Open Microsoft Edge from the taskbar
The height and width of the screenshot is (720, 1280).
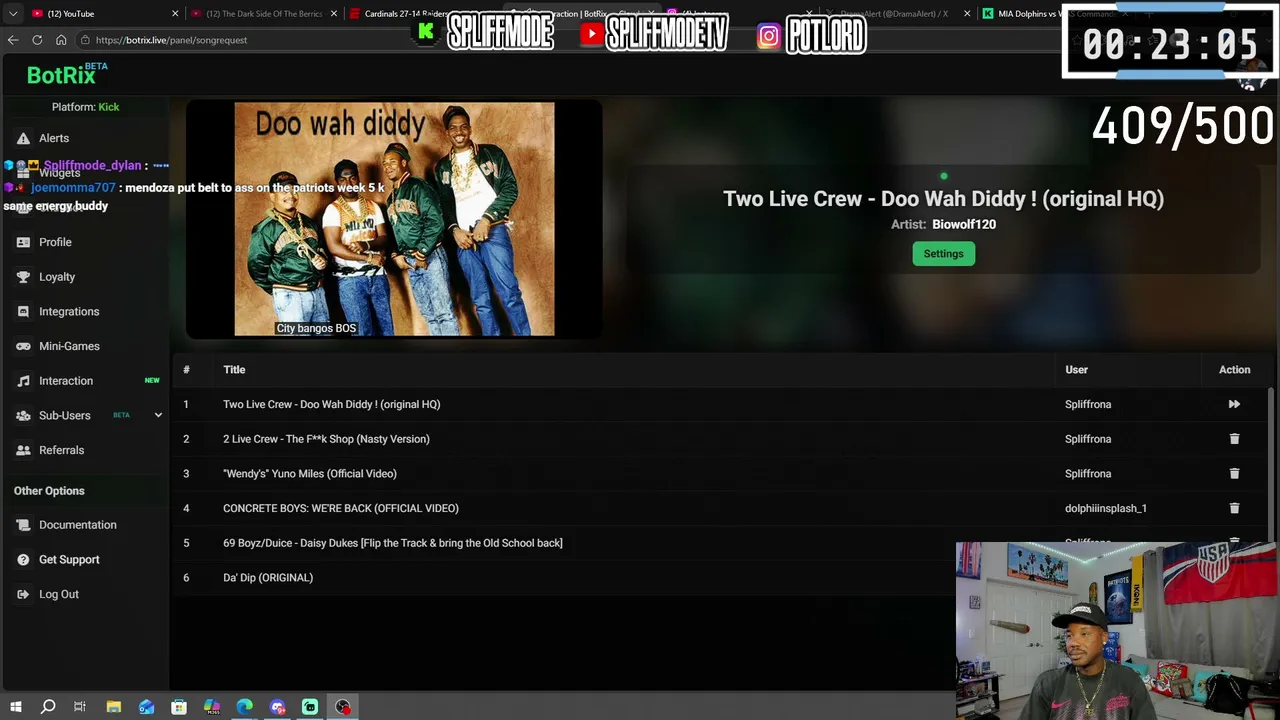245,707
